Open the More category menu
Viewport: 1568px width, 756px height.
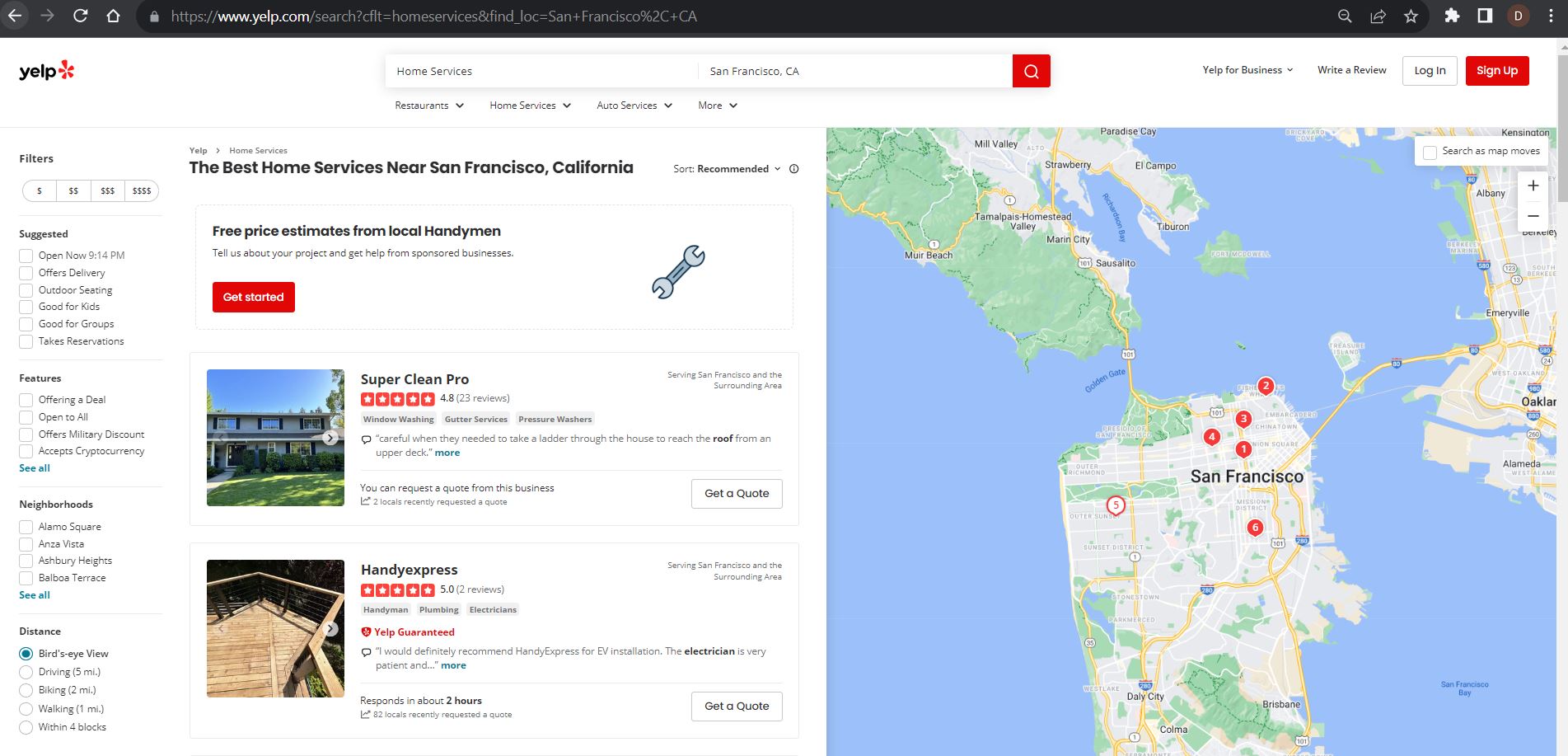(717, 106)
